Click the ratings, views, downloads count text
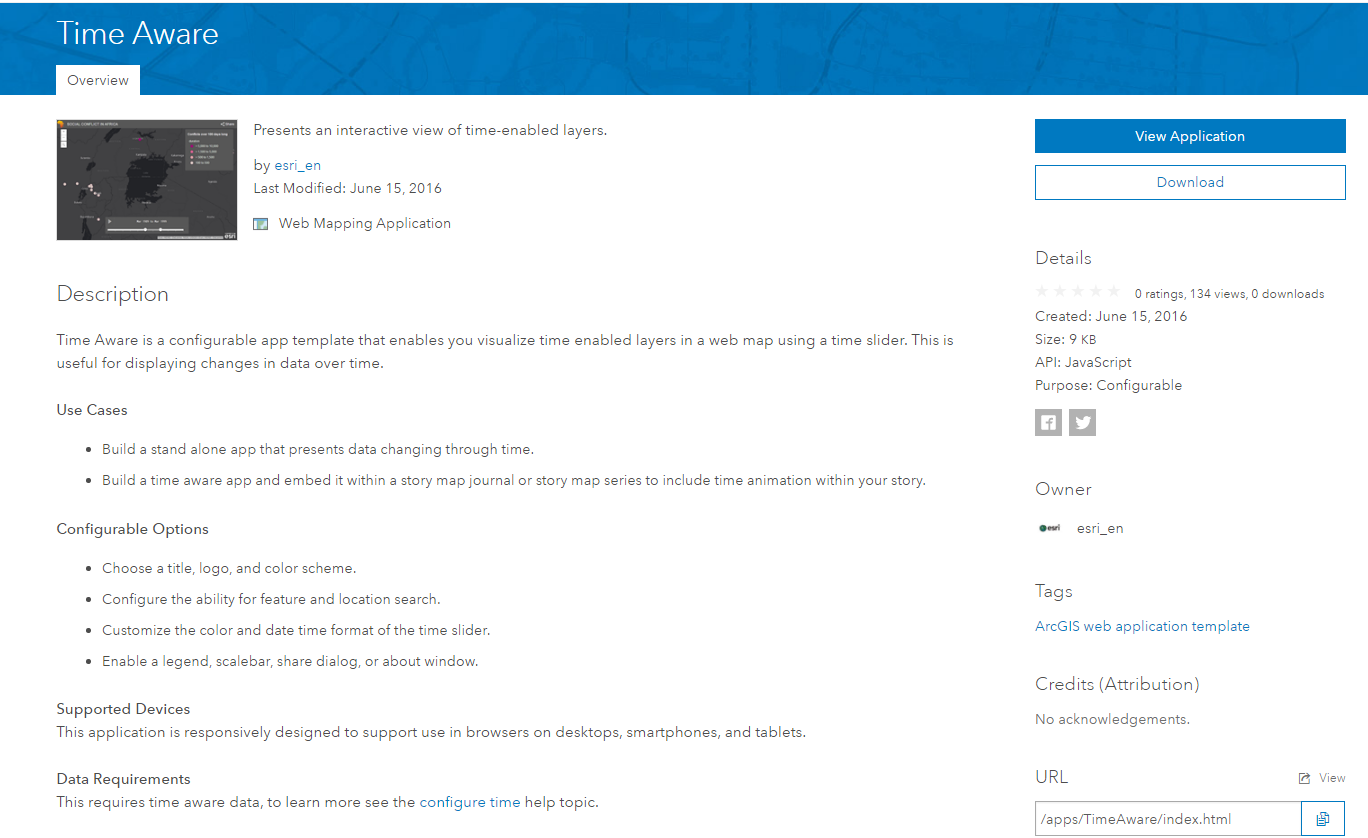This screenshot has width=1368, height=838. (1229, 294)
